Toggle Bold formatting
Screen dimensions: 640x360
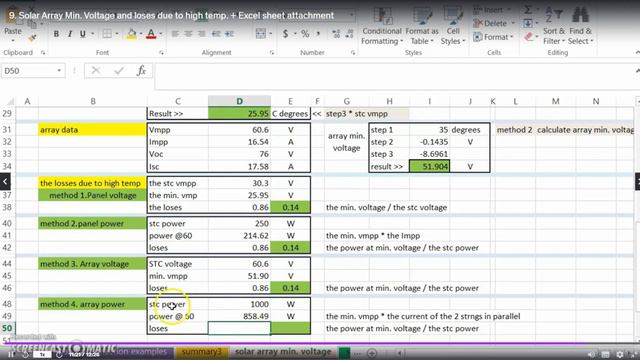coord(56,34)
